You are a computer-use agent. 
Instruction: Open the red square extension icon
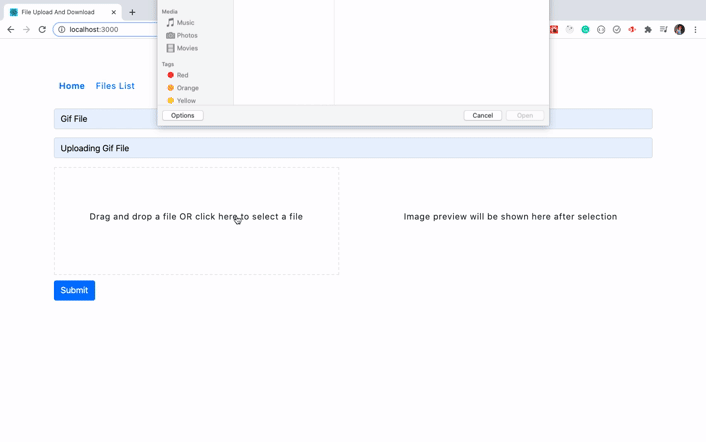pyautogui.click(x=554, y=30)
